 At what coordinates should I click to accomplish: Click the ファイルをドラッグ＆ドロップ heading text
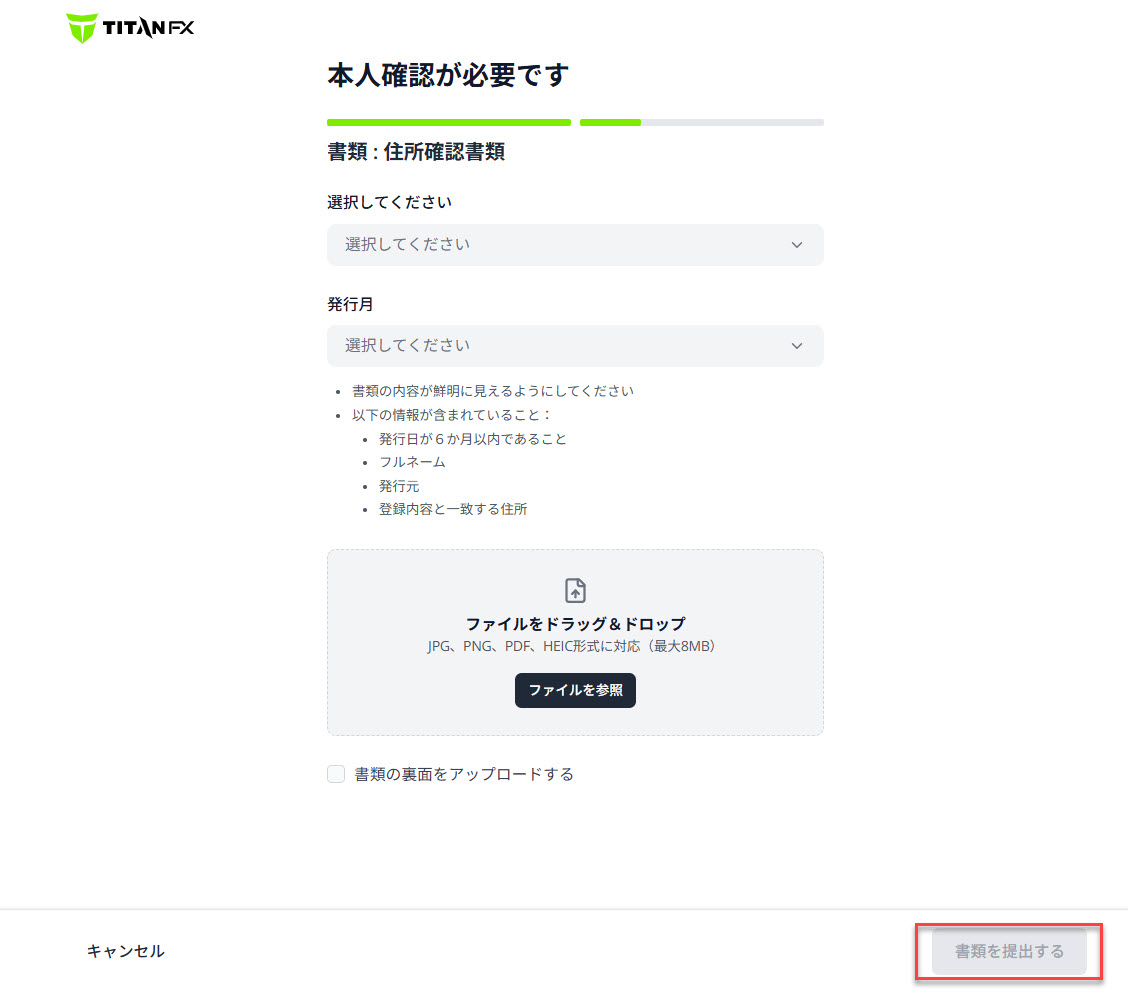575,624
